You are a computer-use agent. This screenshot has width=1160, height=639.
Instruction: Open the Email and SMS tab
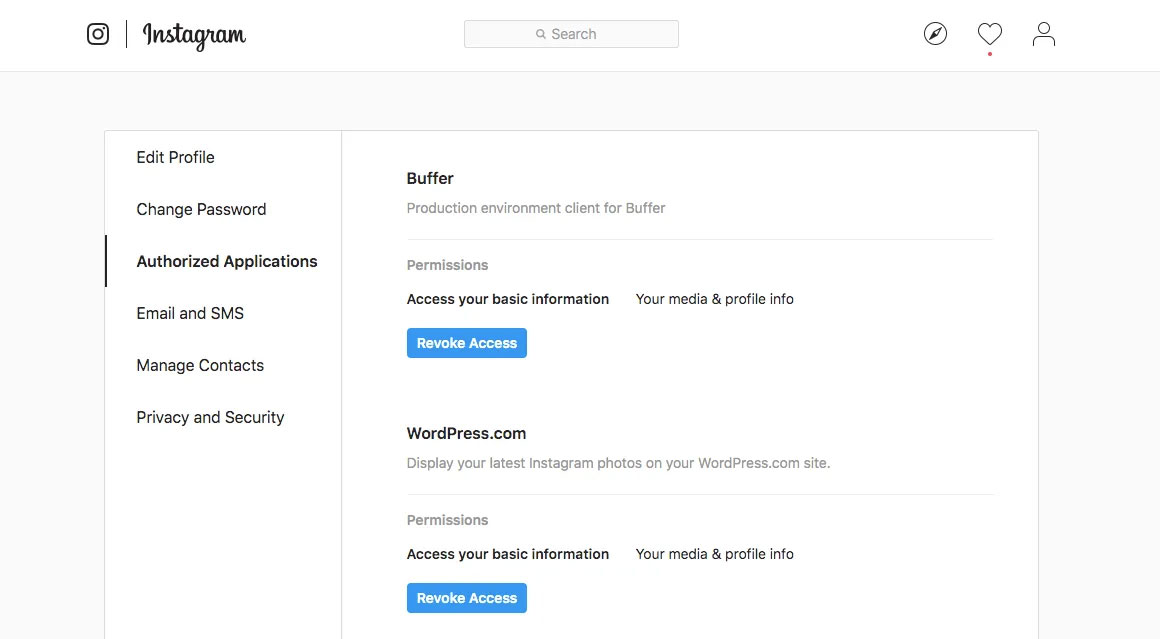pos(190,314)
